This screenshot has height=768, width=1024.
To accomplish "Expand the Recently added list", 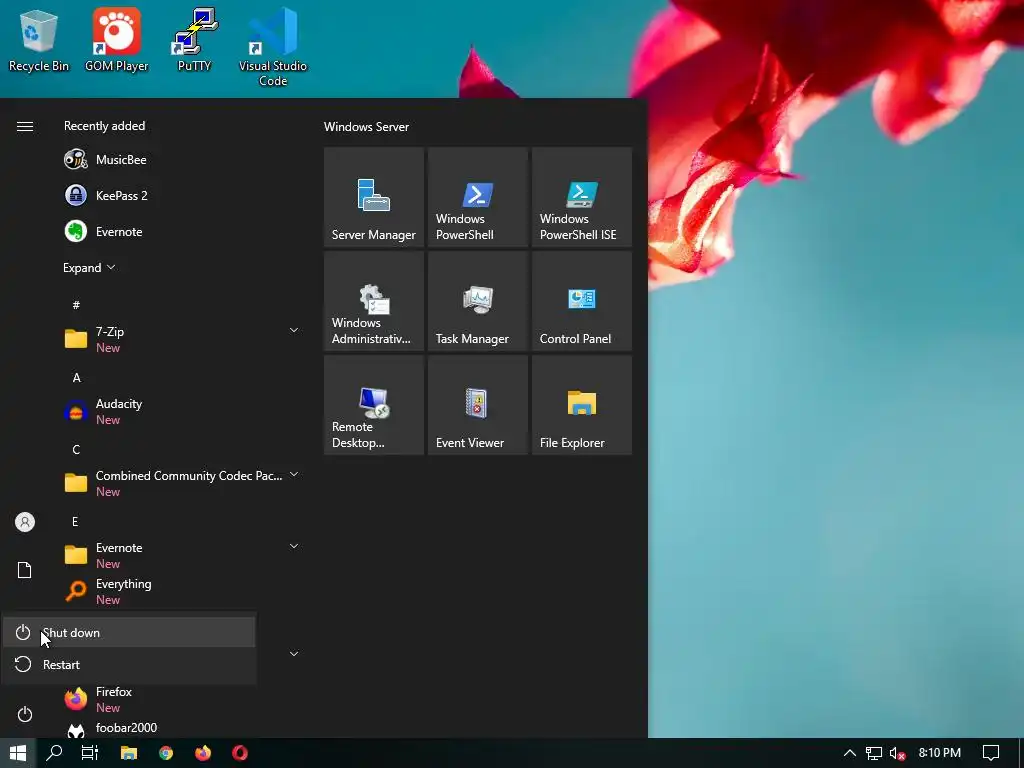I will pyautogui.click(x=89, y=268).
